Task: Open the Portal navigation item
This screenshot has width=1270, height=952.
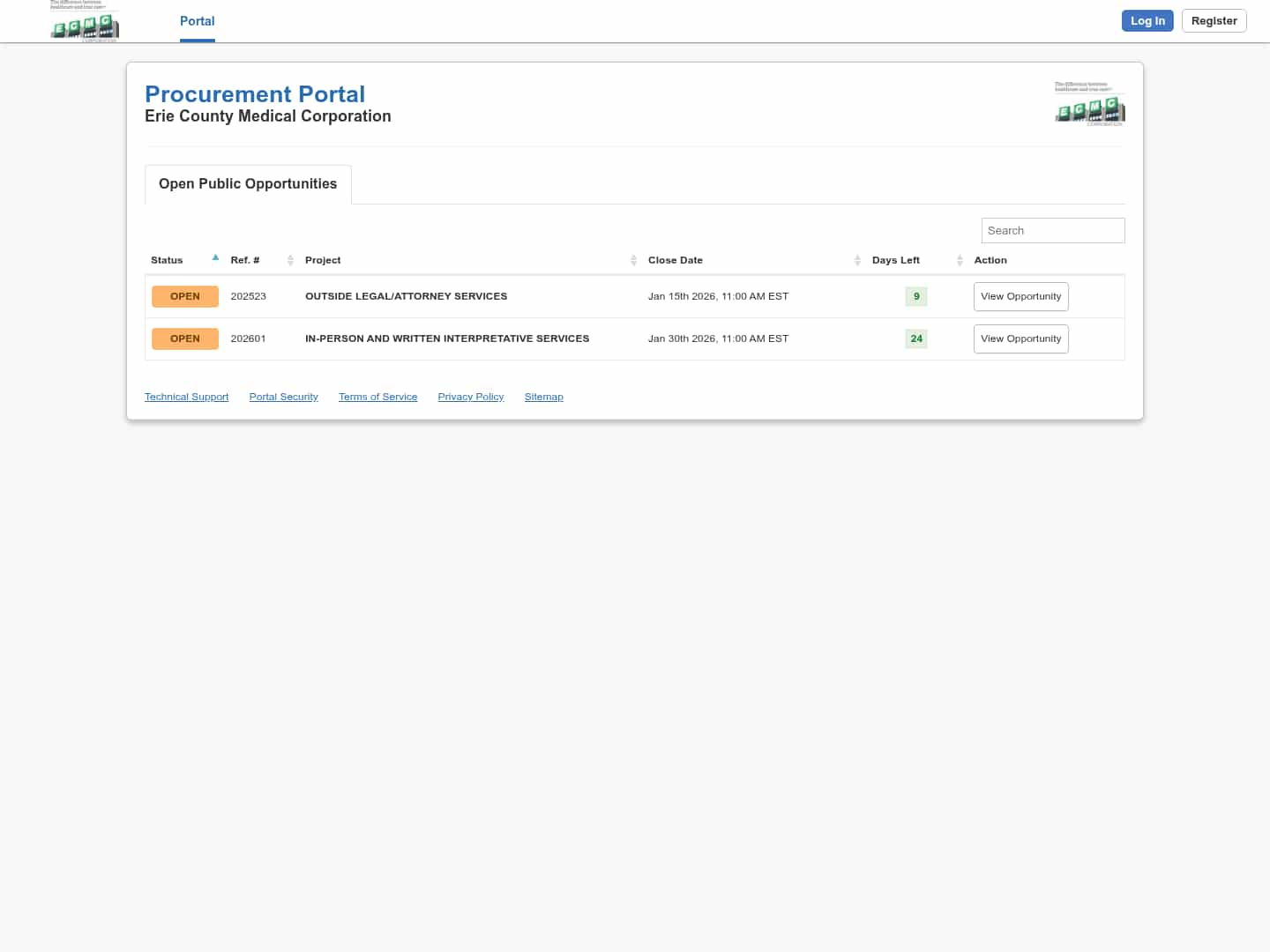Action: point(197,21)
